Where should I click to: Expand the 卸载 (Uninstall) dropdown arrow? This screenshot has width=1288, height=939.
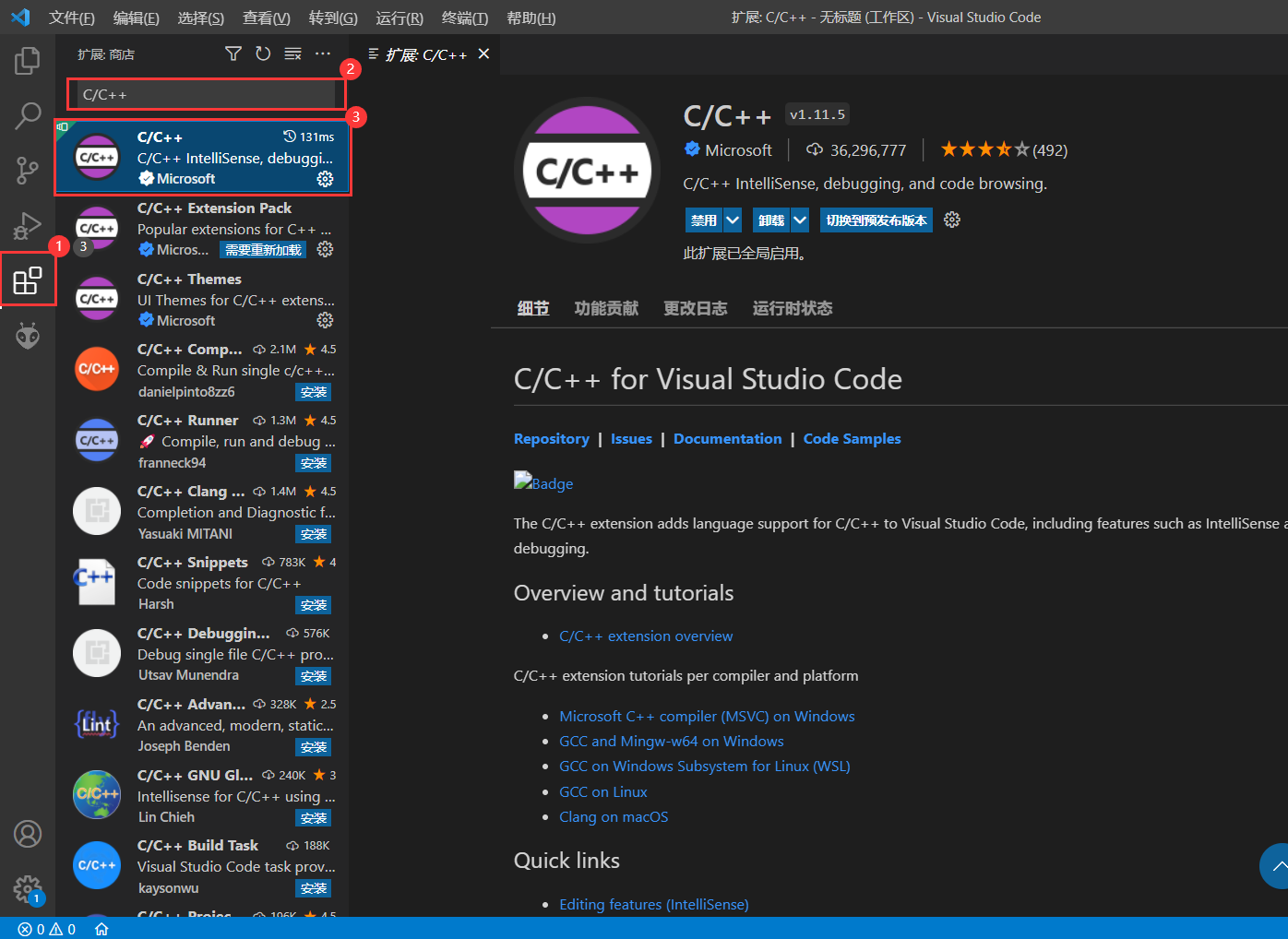(x=800, y=220)
